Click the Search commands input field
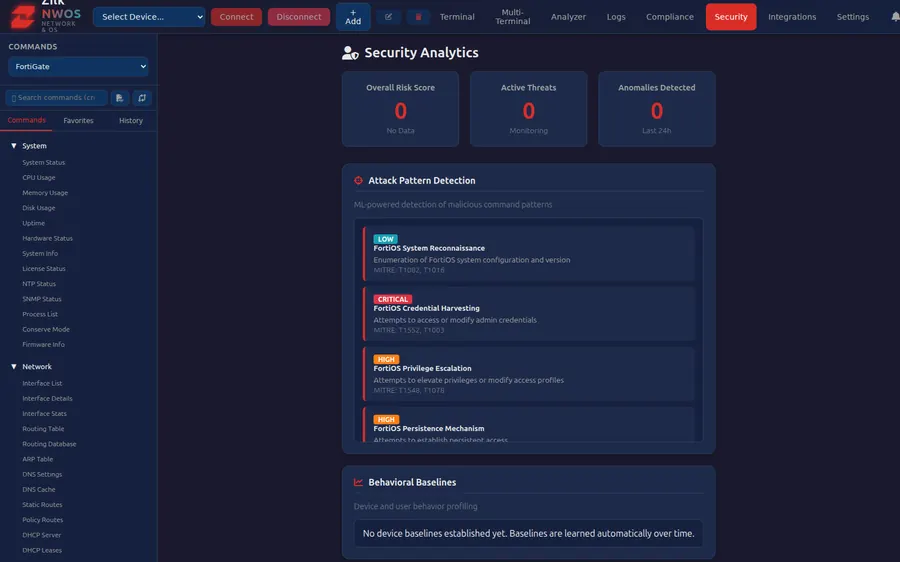Viewport: 900px width, 562px height. [x=56, y=98]
